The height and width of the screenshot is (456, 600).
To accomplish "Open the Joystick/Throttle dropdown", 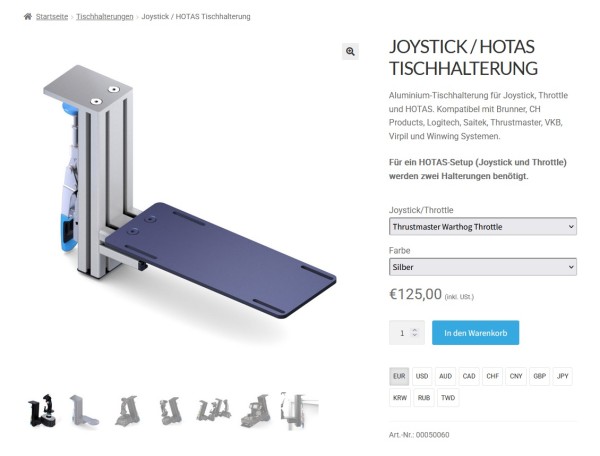I will pos(483,226).
